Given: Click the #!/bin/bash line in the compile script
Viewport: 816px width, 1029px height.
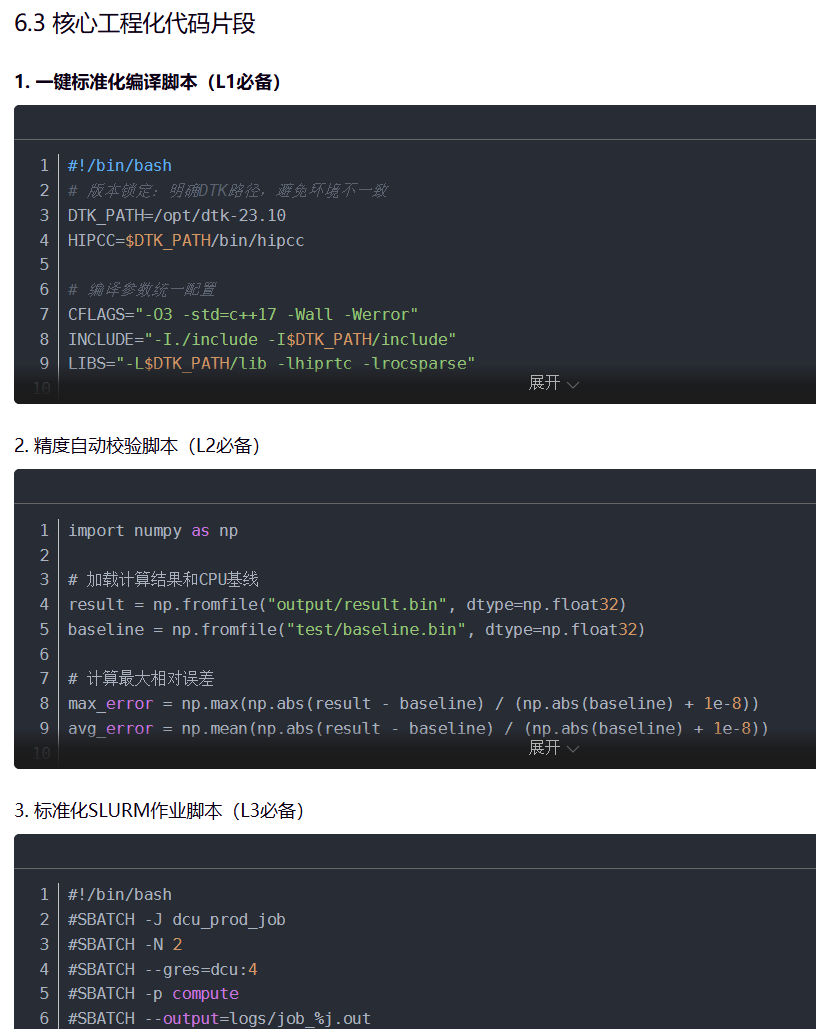Looking at the screenshot, I should coord(119,166).
